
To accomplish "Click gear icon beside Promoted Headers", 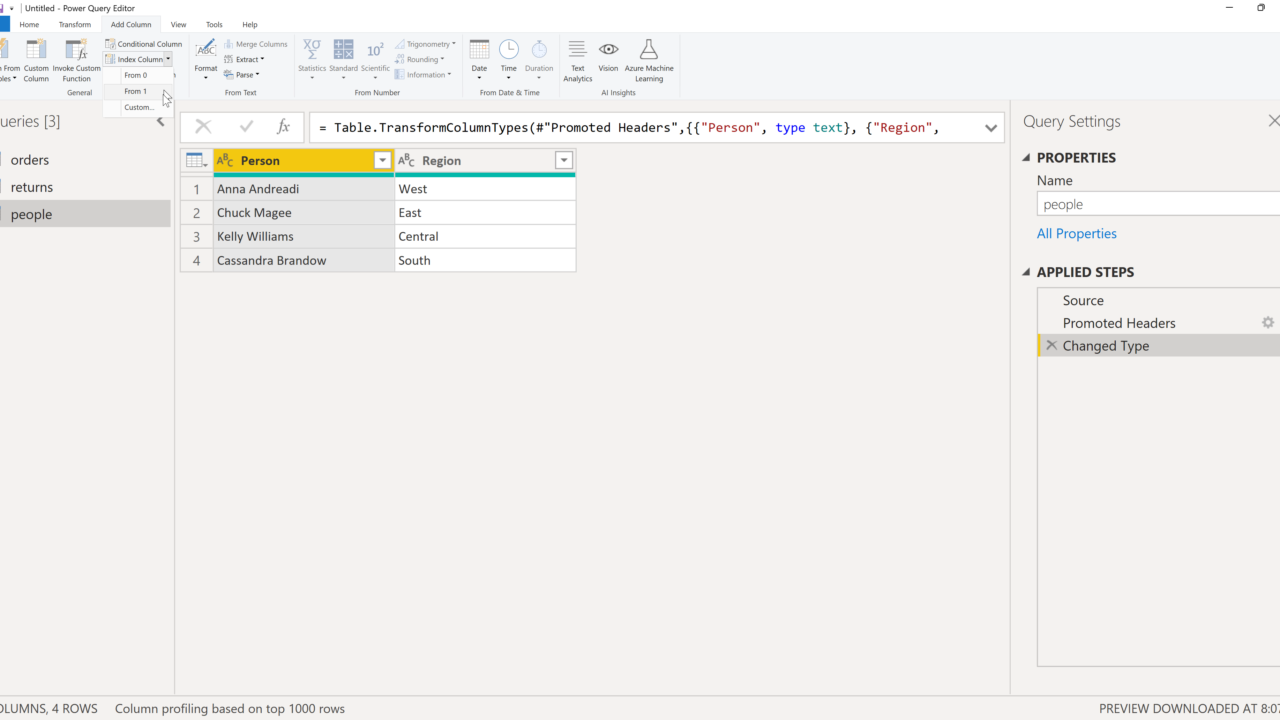I will tap(1267, 323).
